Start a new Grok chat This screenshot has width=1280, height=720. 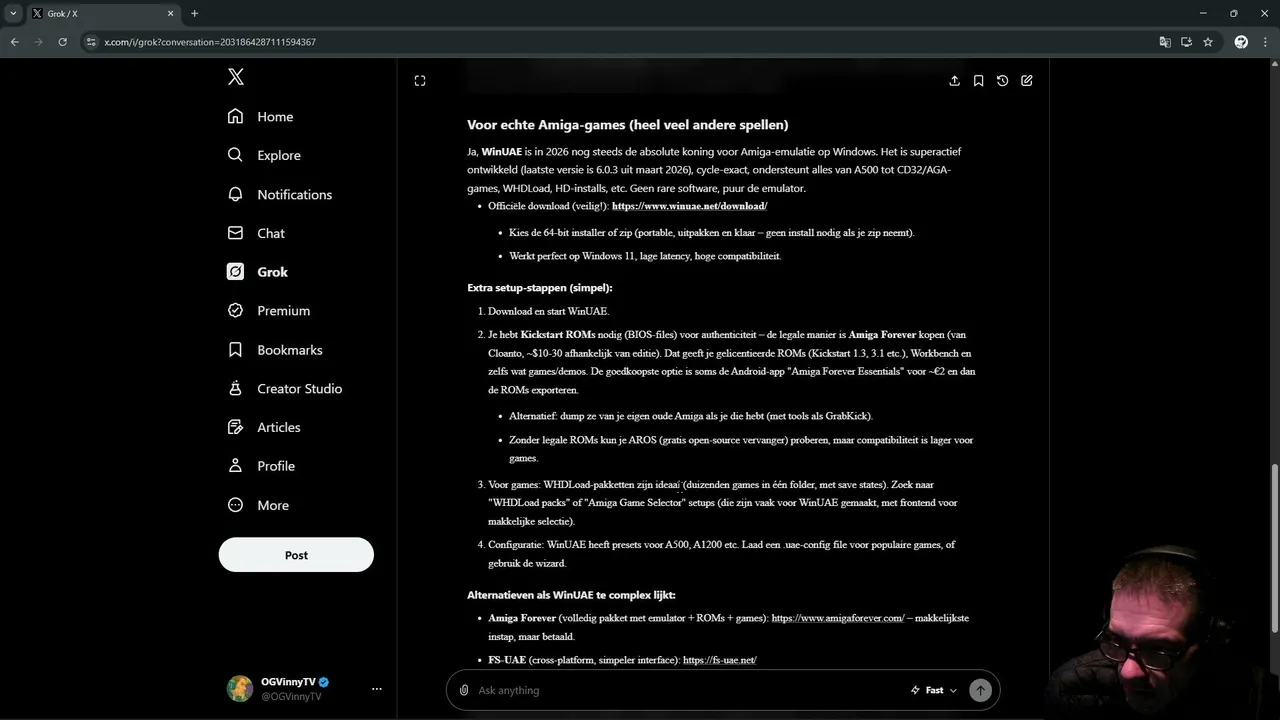pyautogui.click(x=1027, y=81)
